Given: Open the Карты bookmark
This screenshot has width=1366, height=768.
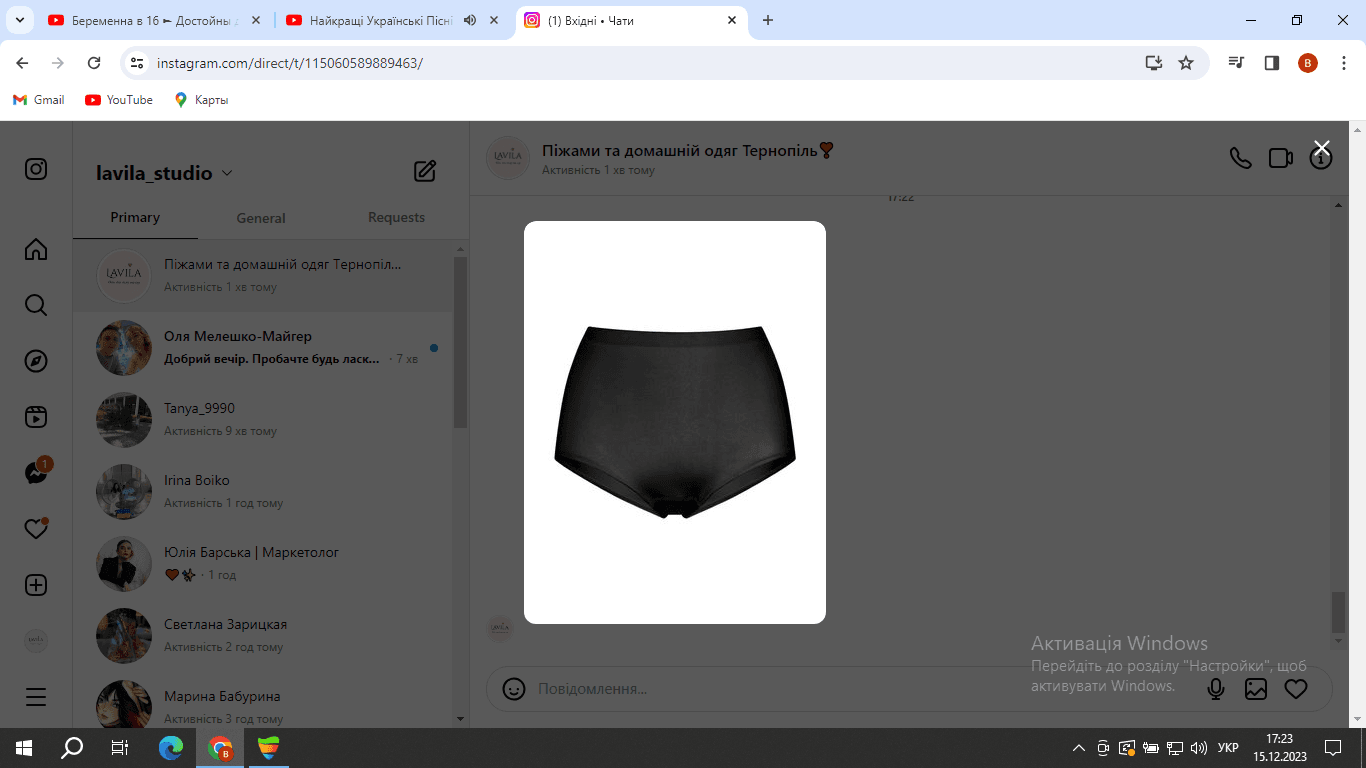Looking at the screenshot, I should point(201,100).
